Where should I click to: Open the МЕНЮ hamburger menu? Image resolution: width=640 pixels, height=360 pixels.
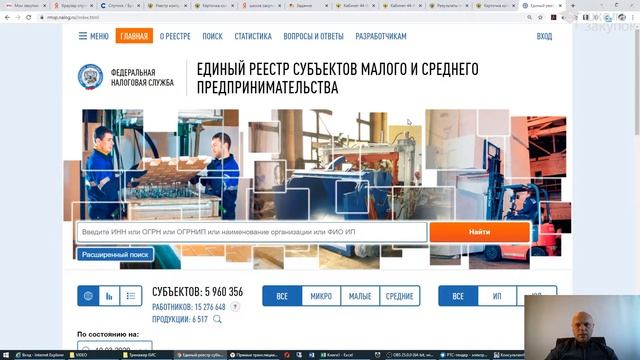tap(93, 36)
